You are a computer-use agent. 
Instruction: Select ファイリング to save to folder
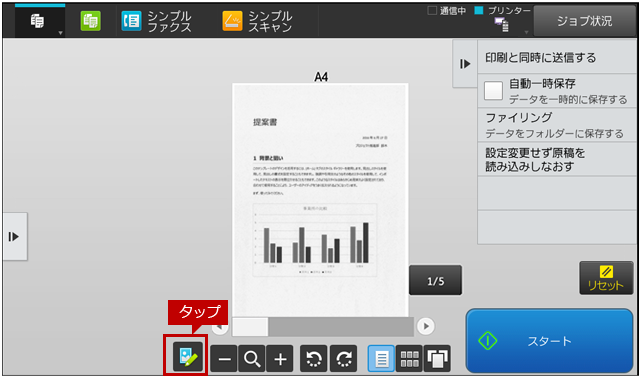pyautogui.click(x=557, y=125)
